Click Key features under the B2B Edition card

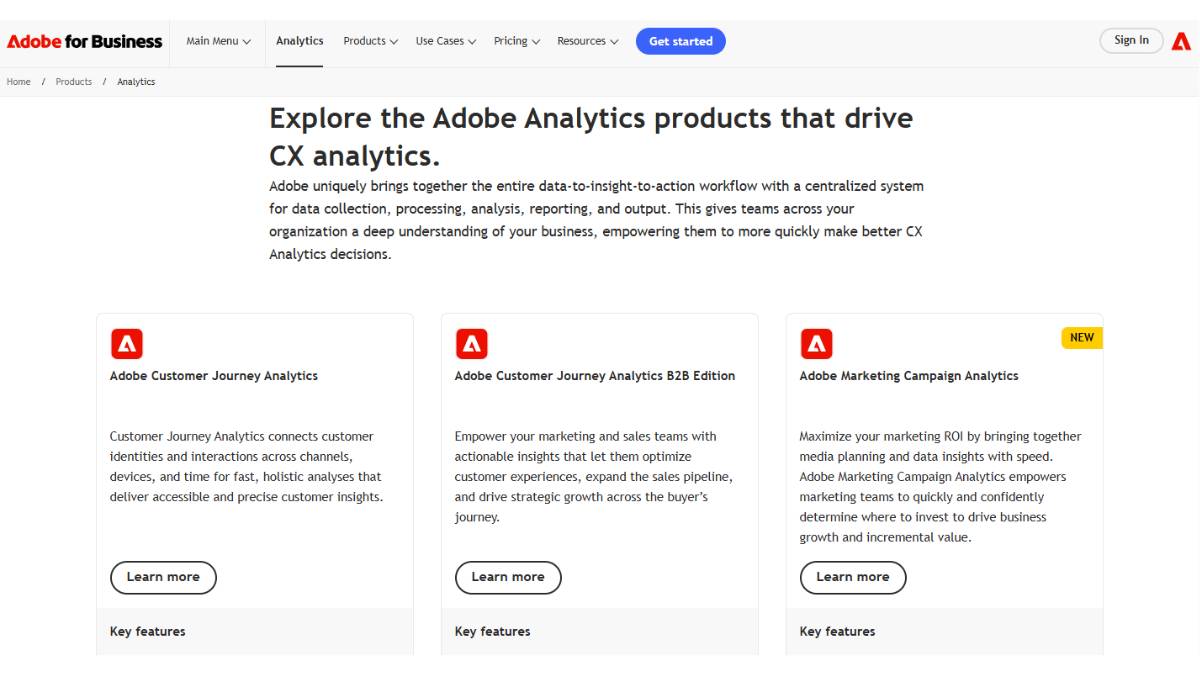pos(493,632)
